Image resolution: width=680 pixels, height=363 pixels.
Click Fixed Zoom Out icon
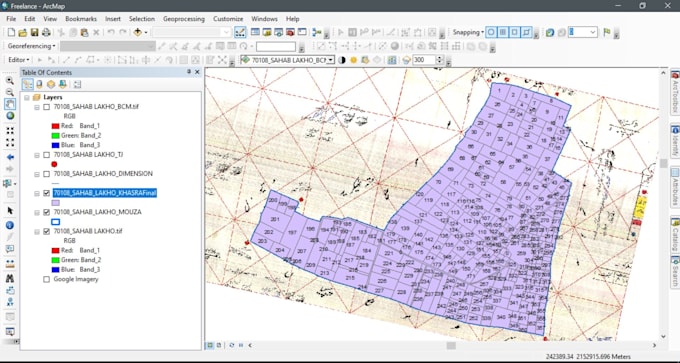tap(10, 143)
